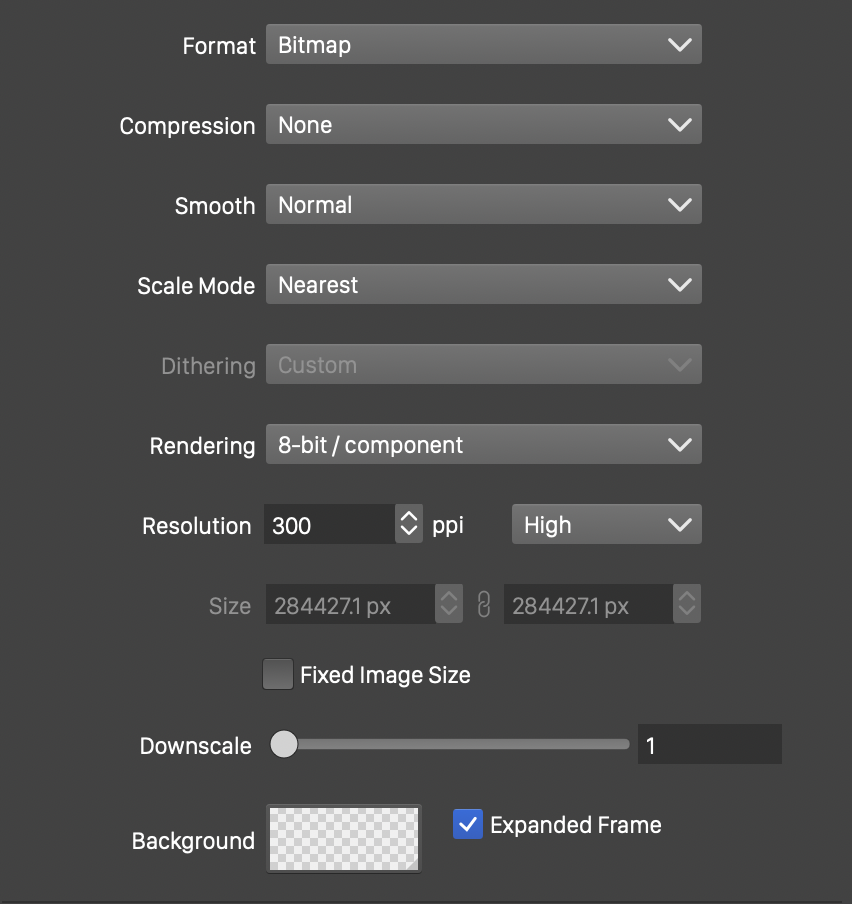Click the Resolution stepper arrows
Screen dimensions: 852x904
[x=409, y=524]
